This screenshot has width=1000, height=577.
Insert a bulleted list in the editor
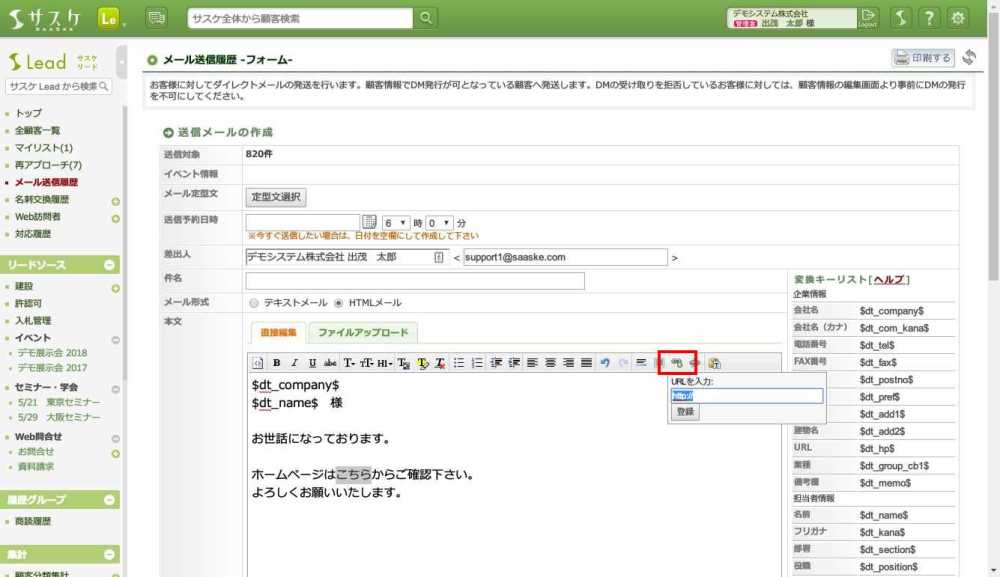[459, 363]
